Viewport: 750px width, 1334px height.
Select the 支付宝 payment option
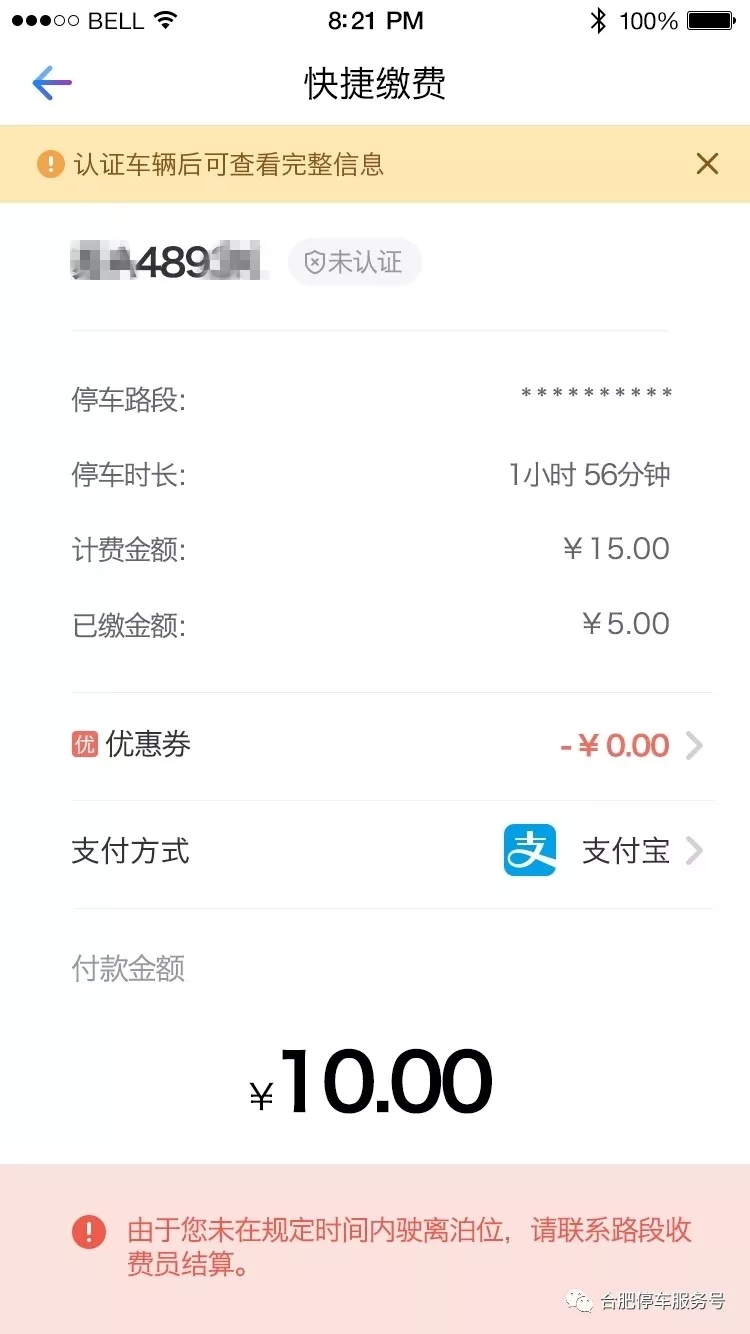tap(626, 851)
